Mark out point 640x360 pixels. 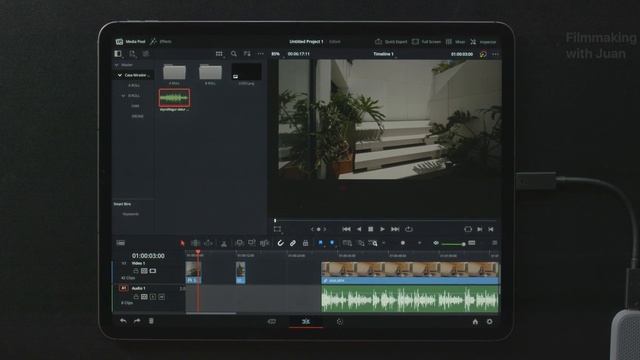[491, 229]
